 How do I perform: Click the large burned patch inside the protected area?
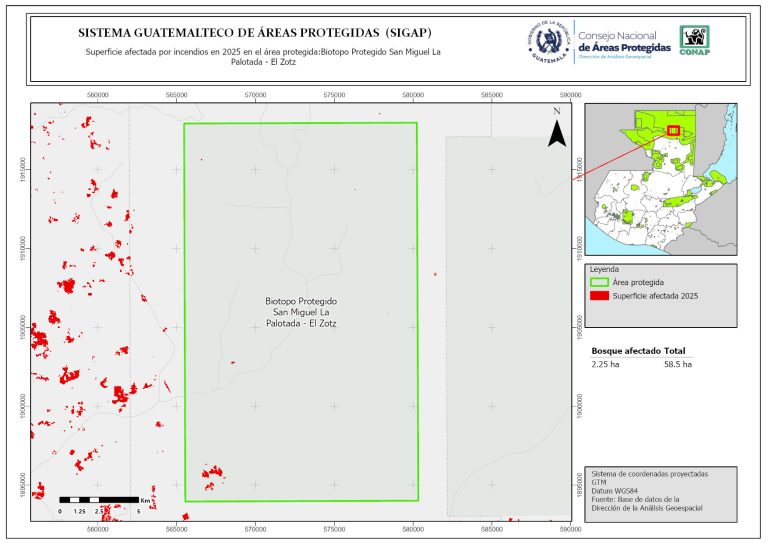pos(212,472)
